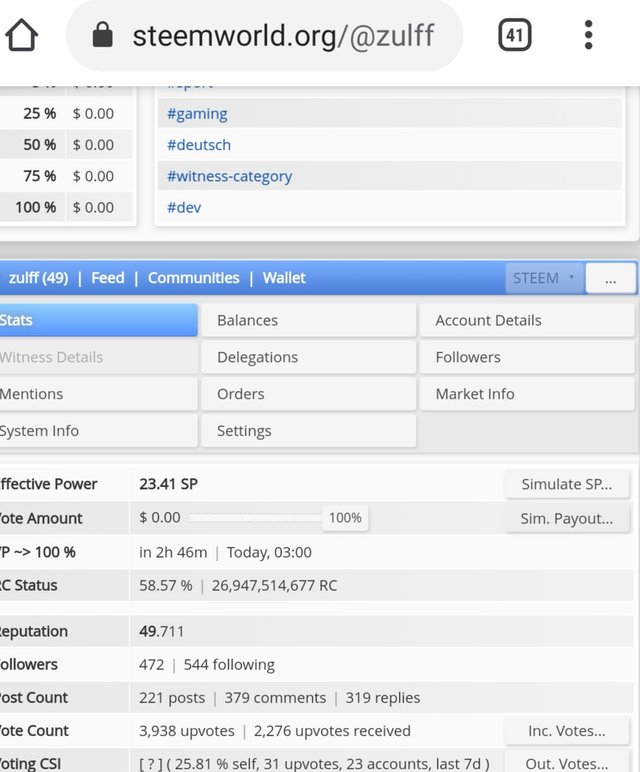Viewport: 640px width, 772px height.
Task: Click the Inc. Votes... button
Action: click(567, 731)
